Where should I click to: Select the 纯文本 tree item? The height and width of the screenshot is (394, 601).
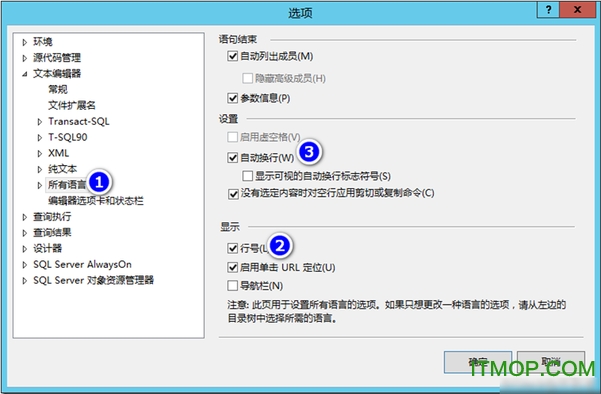click(62, 169)
